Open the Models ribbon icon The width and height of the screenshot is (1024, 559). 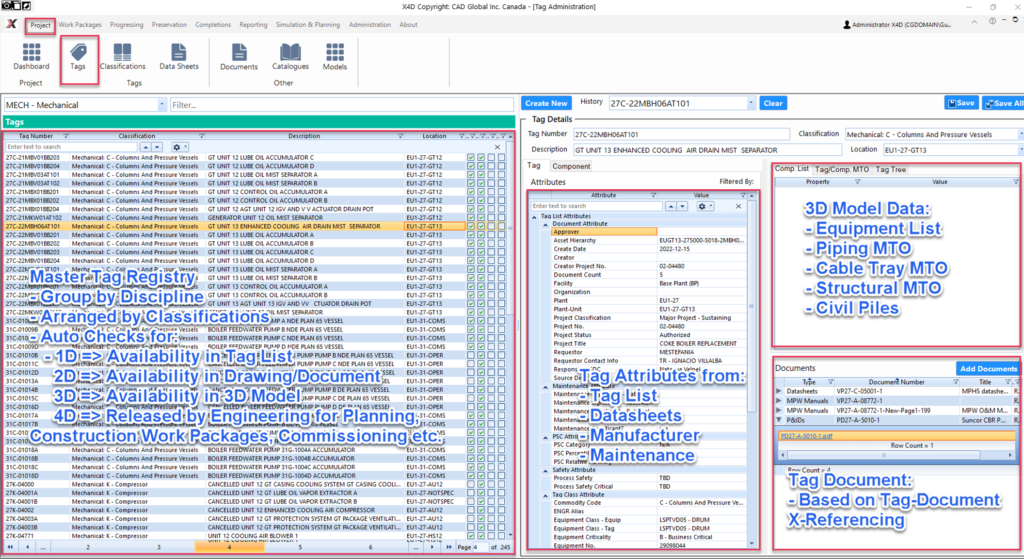[x=335, y=58]
